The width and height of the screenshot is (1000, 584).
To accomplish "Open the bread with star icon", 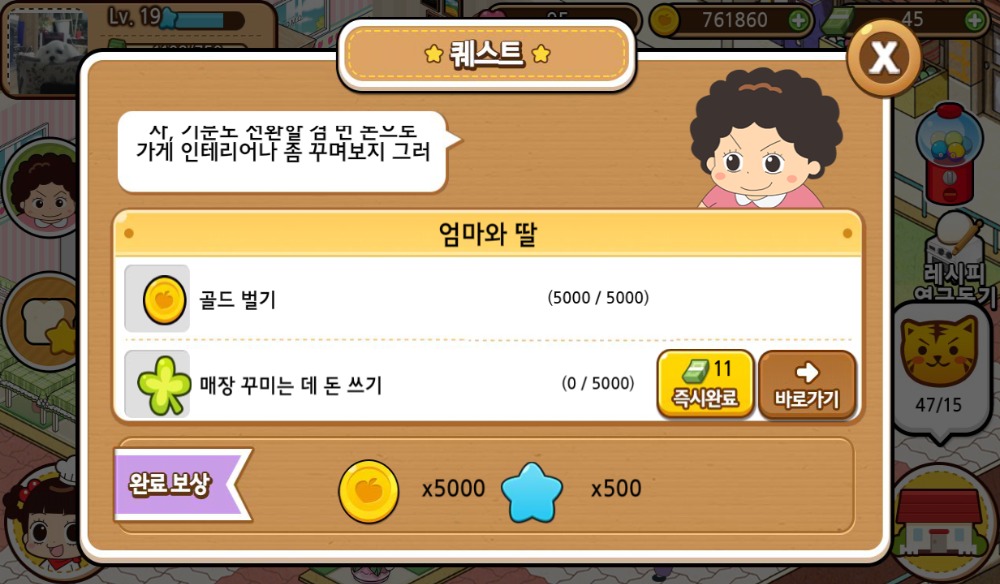I will click(x=41, y=322).
